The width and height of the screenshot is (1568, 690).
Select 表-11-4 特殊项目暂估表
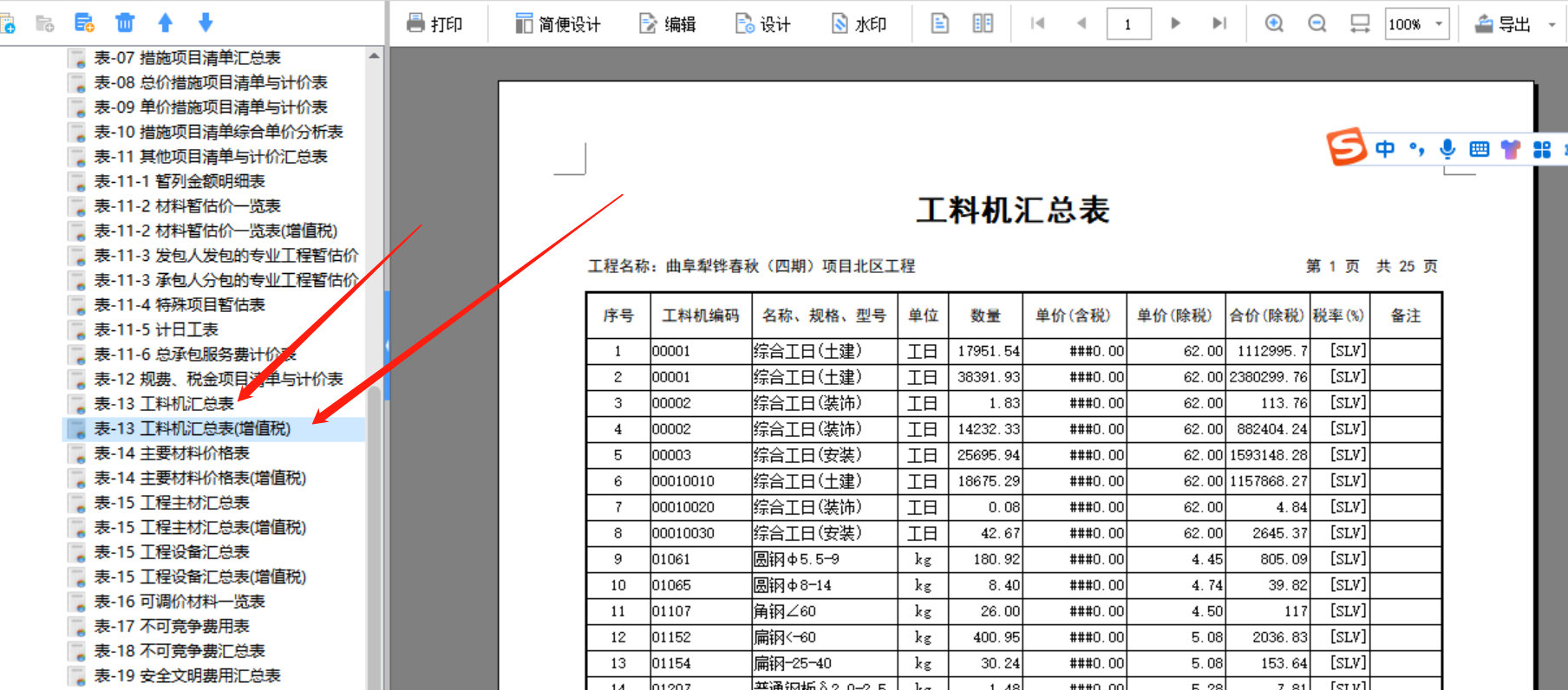[180, 305]
